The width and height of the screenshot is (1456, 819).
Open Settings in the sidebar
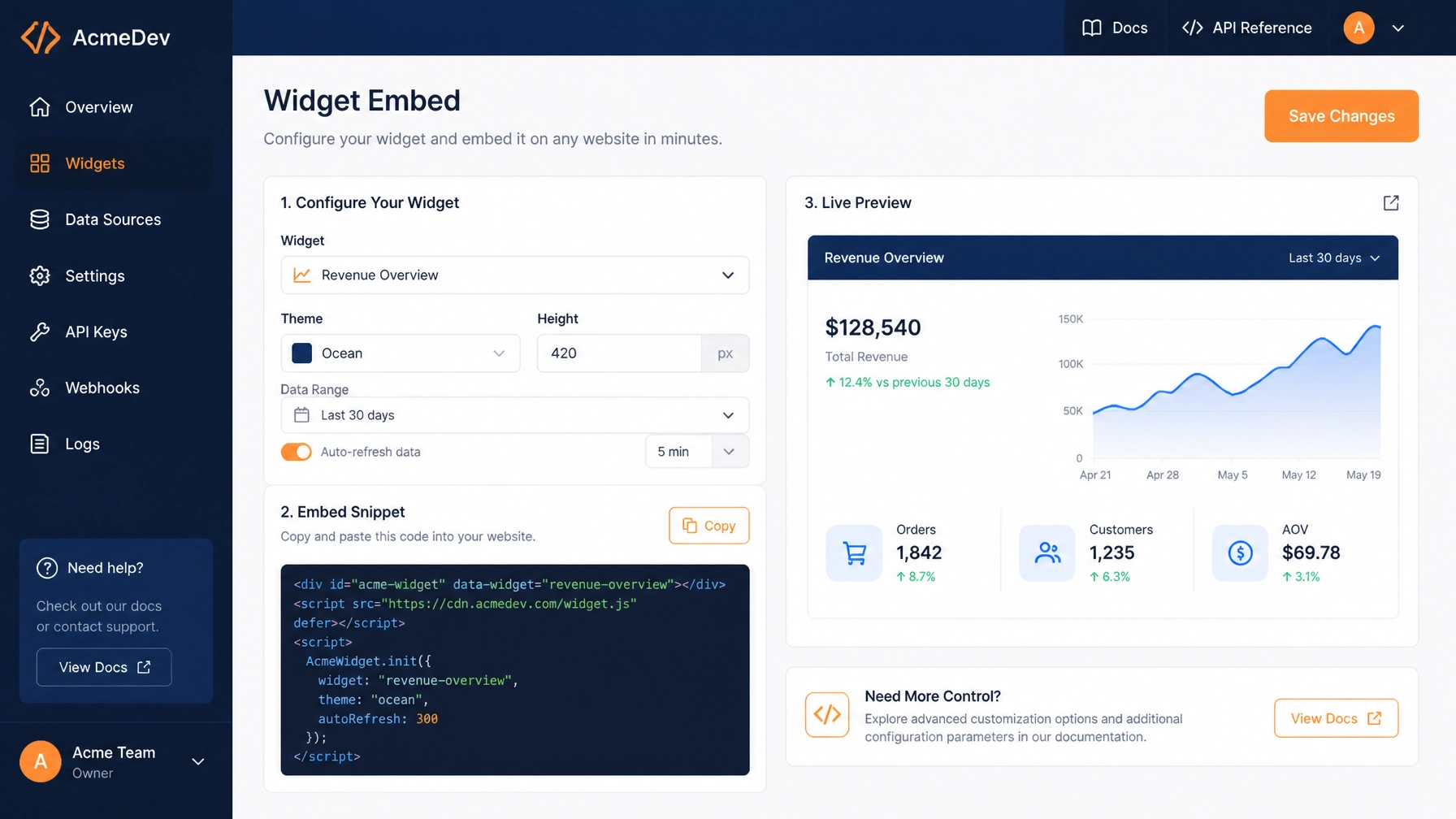coord(115,275)
